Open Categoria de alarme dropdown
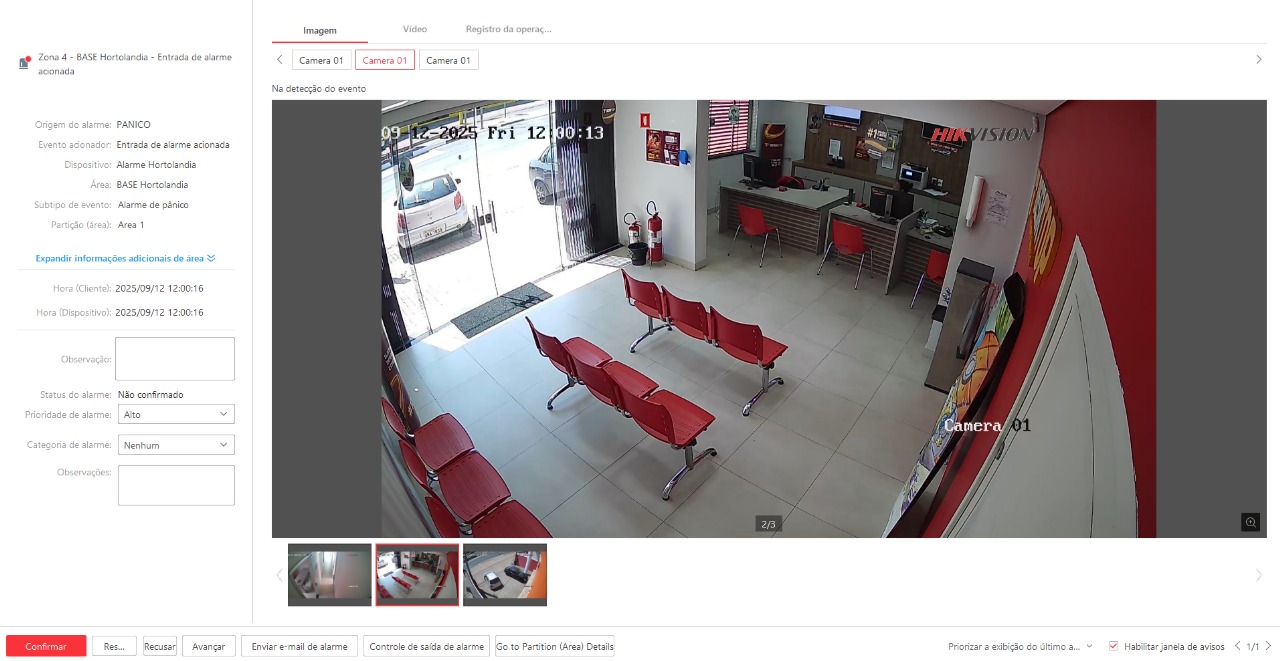The image size is (1280, 661). pyautogui.click(x=176, y=445)
